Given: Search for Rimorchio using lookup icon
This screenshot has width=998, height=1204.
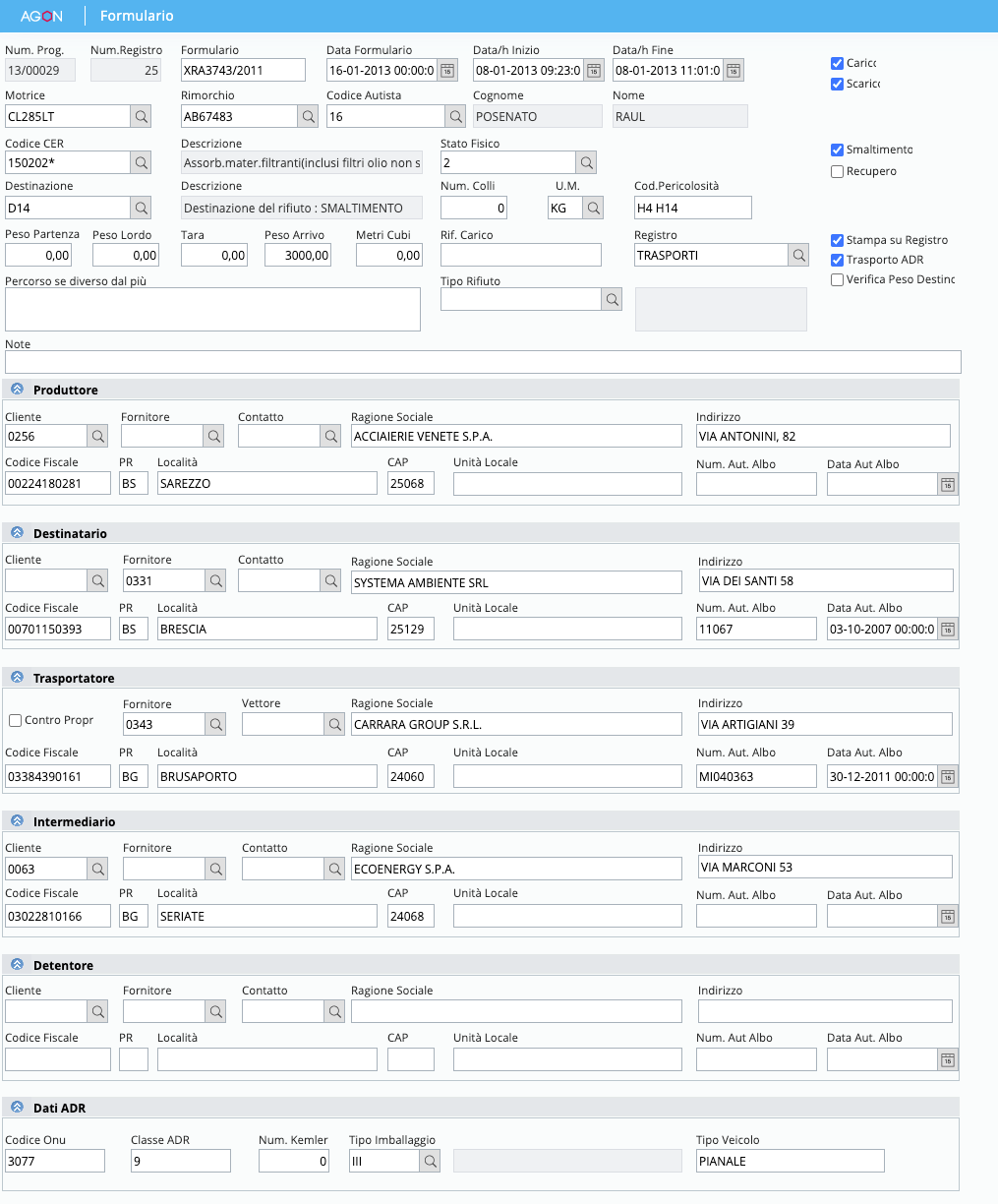Looking at the screenshot, I should [309, 117].
